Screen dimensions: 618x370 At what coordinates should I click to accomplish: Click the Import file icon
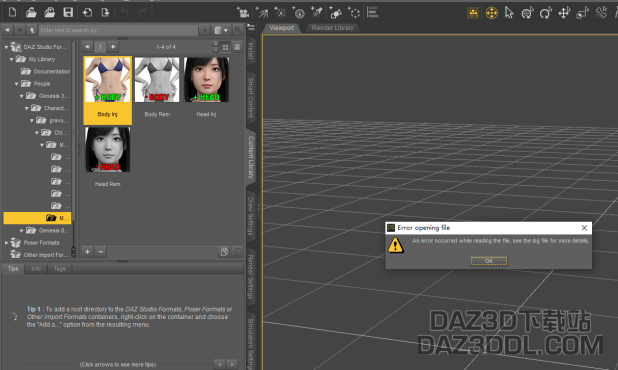point(87,13)
